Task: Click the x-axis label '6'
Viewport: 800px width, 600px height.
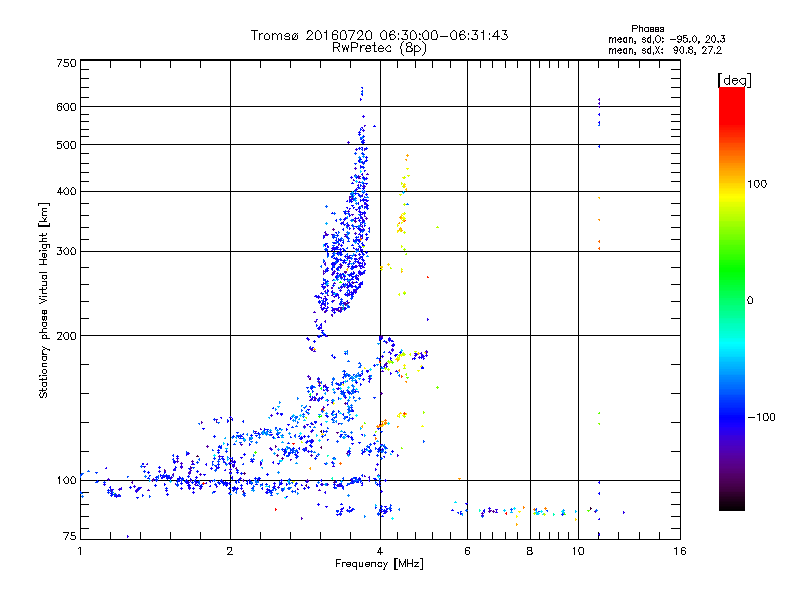Action: [467, 551]
